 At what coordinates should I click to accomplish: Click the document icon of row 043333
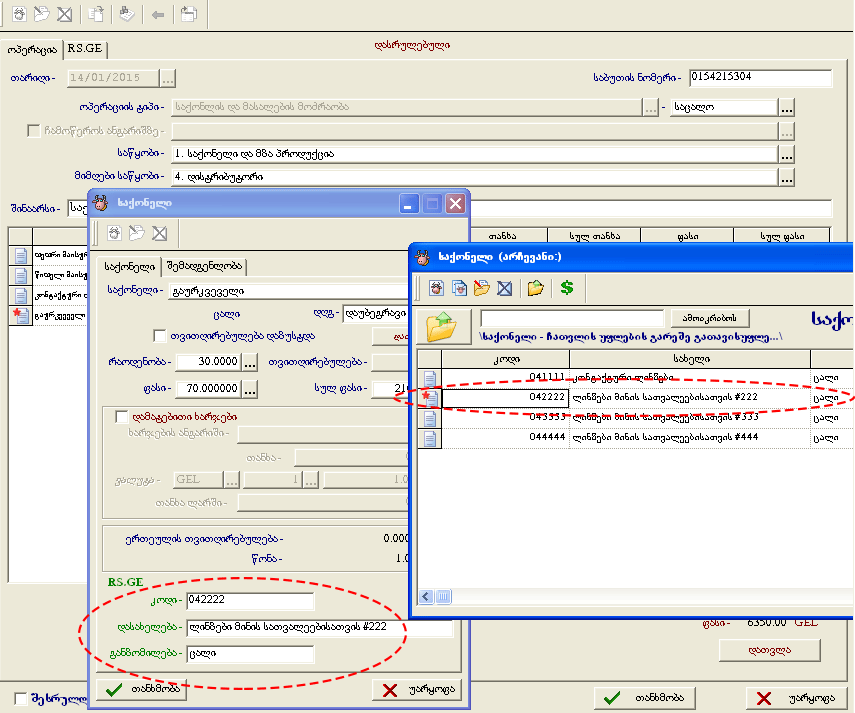point(430,418)
